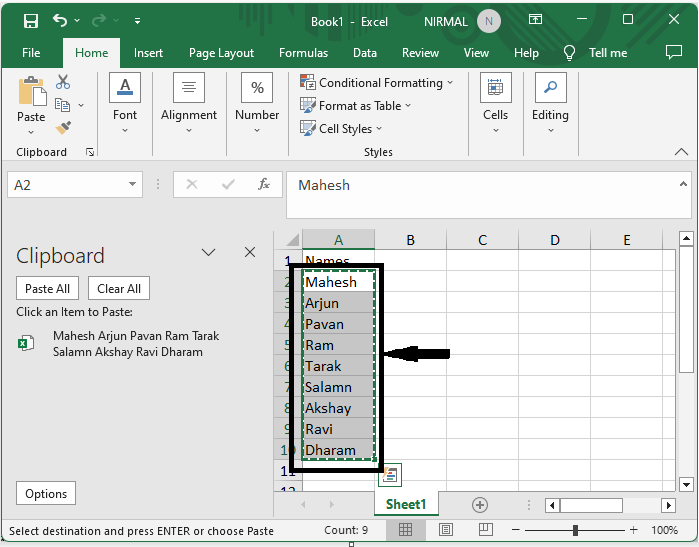This screenshot has width=699, height=547.
Task: Click the Paste clipboard icon
Action: [31, 91]
